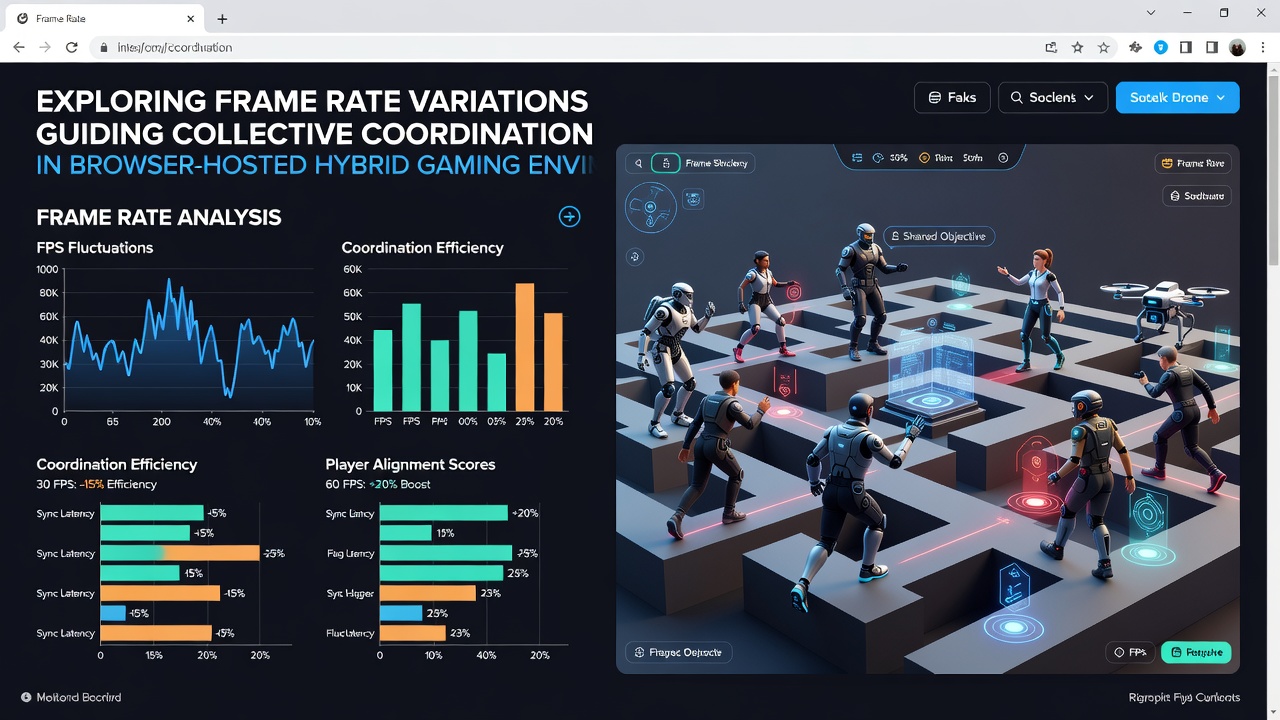Open the profile avatar in the browser toolbar
This screenshot has height=720, width=1280.
[1237, 47]
